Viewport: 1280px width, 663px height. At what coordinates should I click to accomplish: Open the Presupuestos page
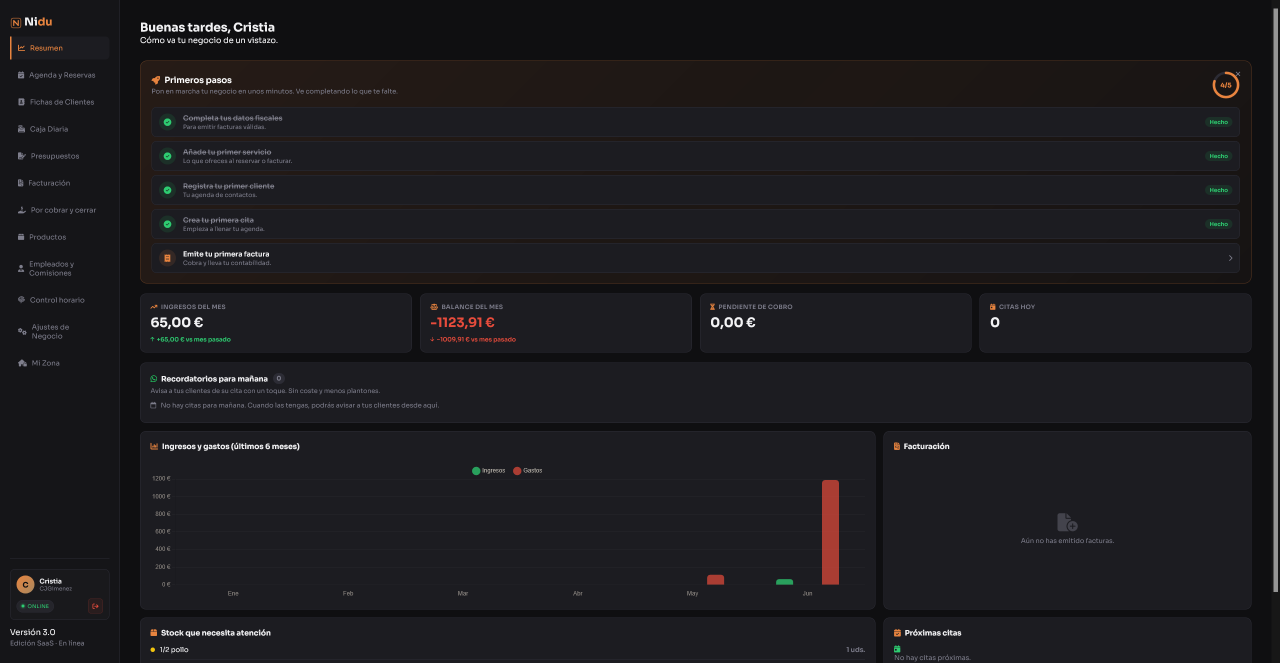point(59,156)
